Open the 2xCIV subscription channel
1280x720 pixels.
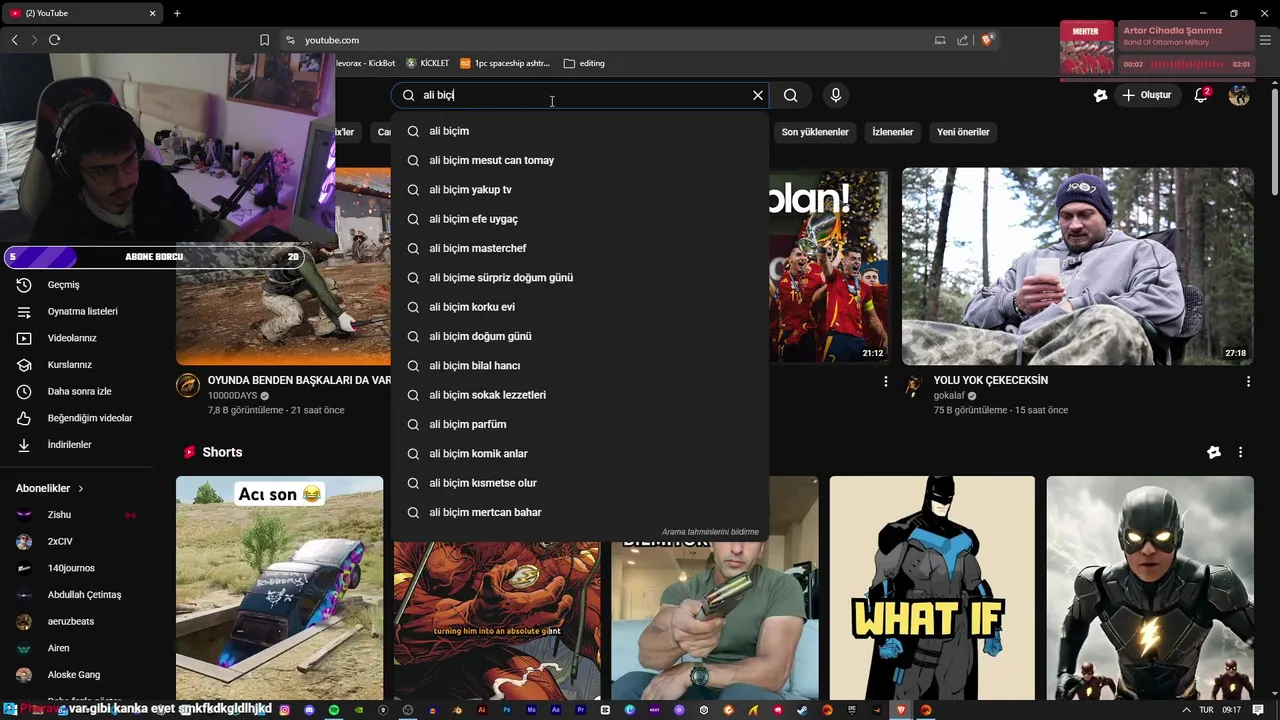click(x=60, y=541)
